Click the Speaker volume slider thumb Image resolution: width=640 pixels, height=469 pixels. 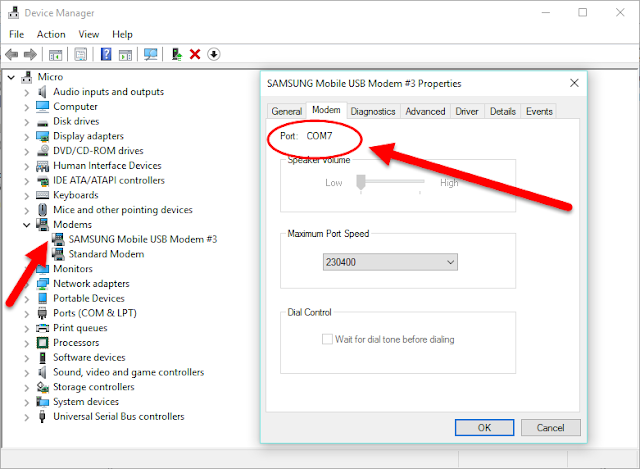coord(360,182)
